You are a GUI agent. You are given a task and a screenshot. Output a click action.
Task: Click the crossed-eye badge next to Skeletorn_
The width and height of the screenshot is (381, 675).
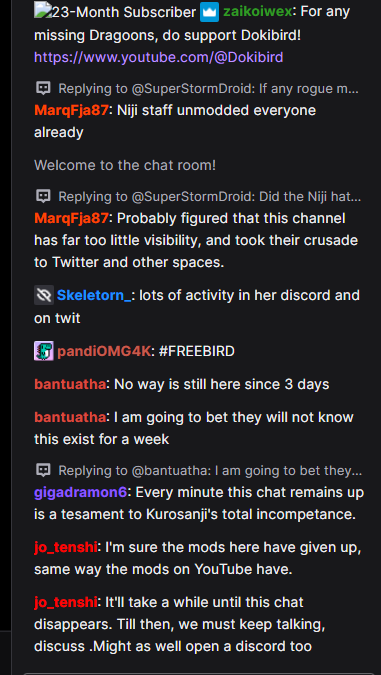pyautogui.click(x=44, y=295)
